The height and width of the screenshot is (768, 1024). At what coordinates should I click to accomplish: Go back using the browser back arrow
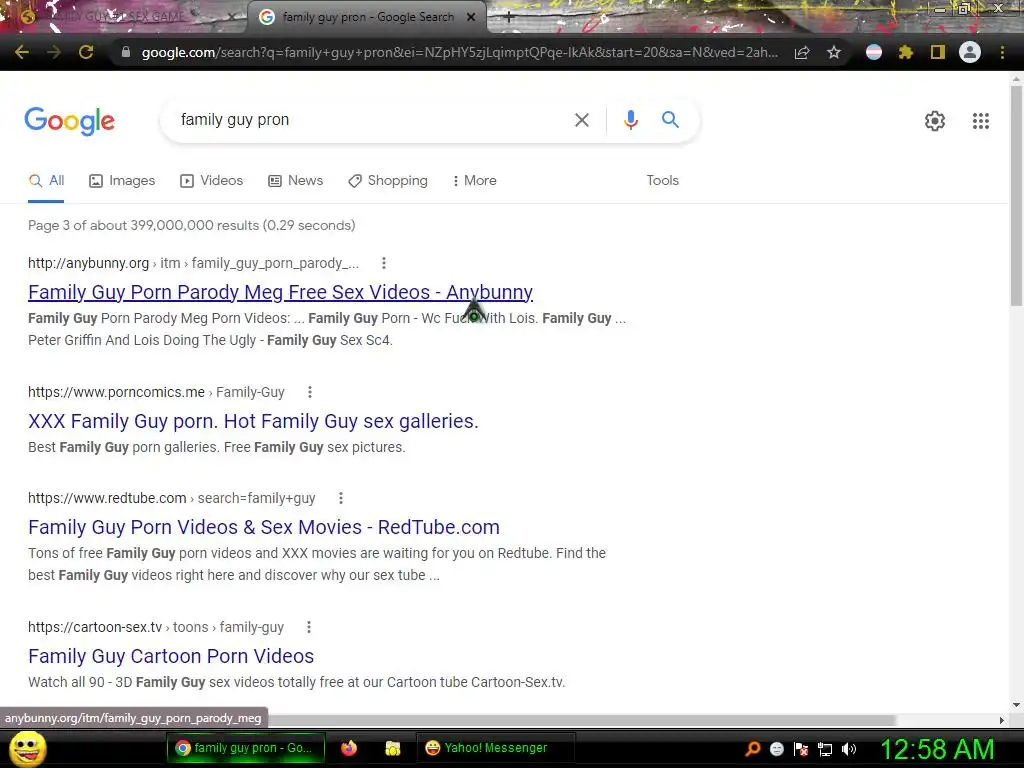[x=22, y=52]
